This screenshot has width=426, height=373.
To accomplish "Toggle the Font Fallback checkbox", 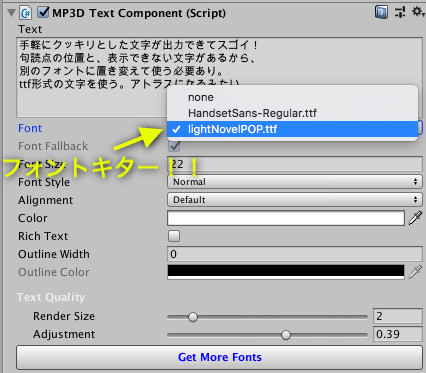I will click(174, 146).
